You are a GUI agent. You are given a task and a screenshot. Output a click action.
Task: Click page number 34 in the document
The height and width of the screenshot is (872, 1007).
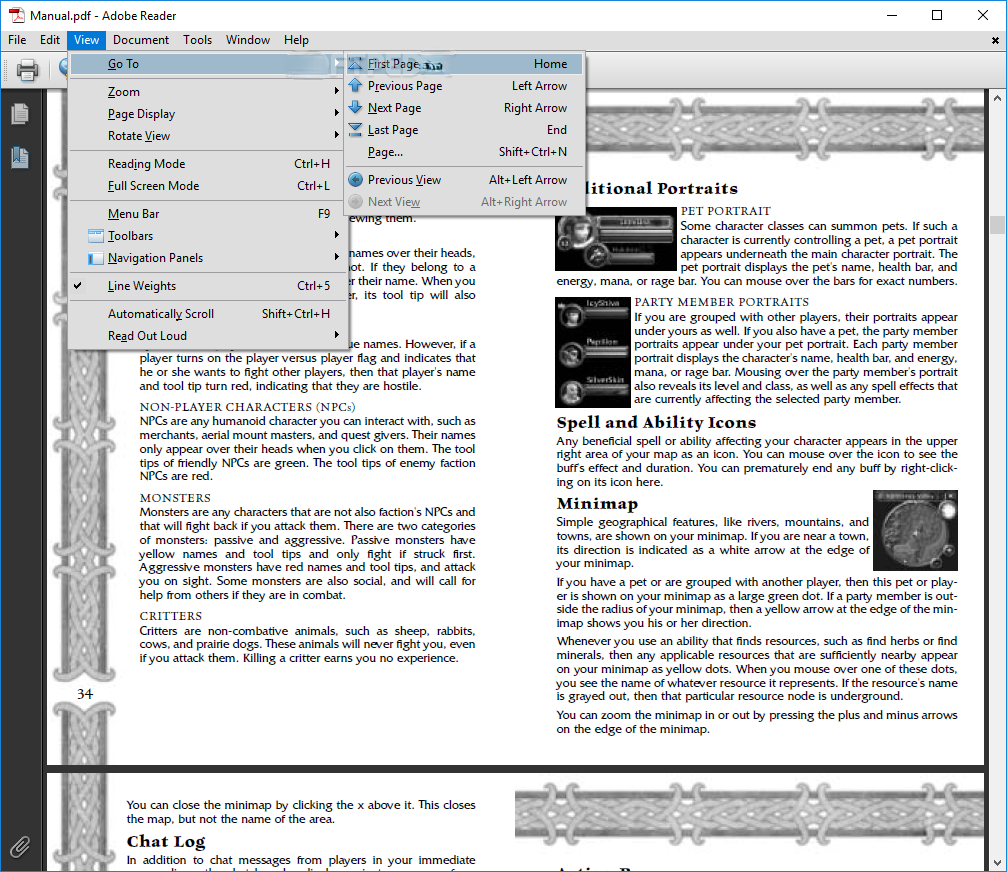[x=85, y=694]
